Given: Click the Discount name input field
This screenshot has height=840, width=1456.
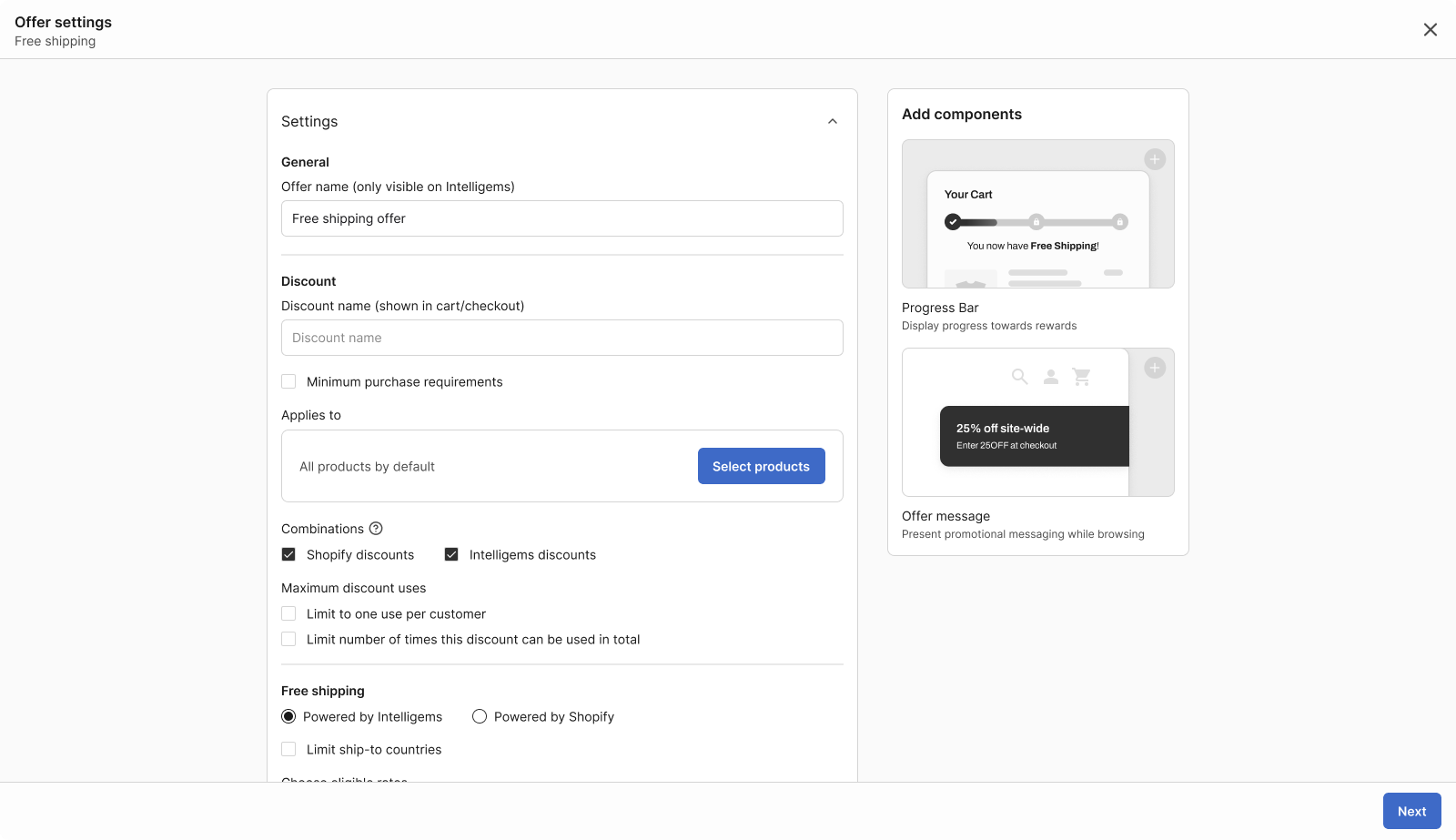Looking at the screenshot, I should [x=561, y=338].
